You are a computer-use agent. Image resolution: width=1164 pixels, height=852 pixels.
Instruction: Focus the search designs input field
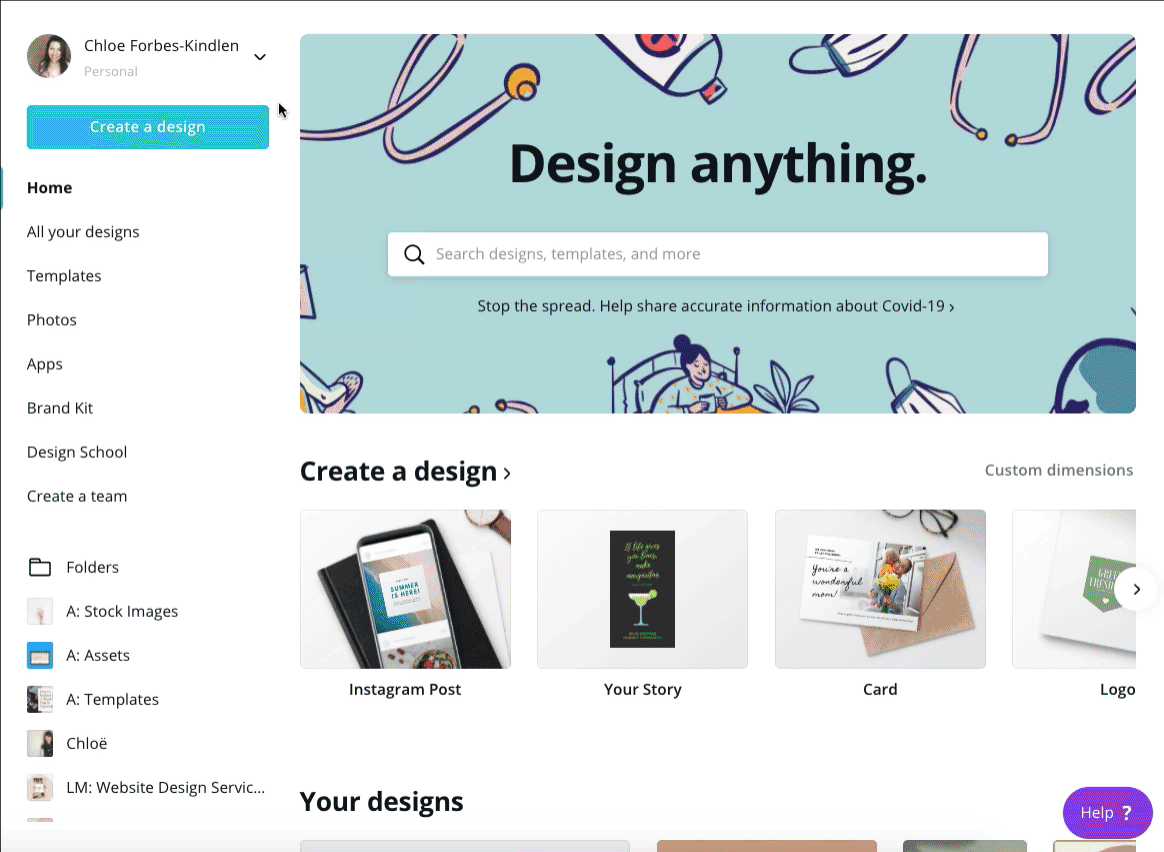(x=718, y=255)
